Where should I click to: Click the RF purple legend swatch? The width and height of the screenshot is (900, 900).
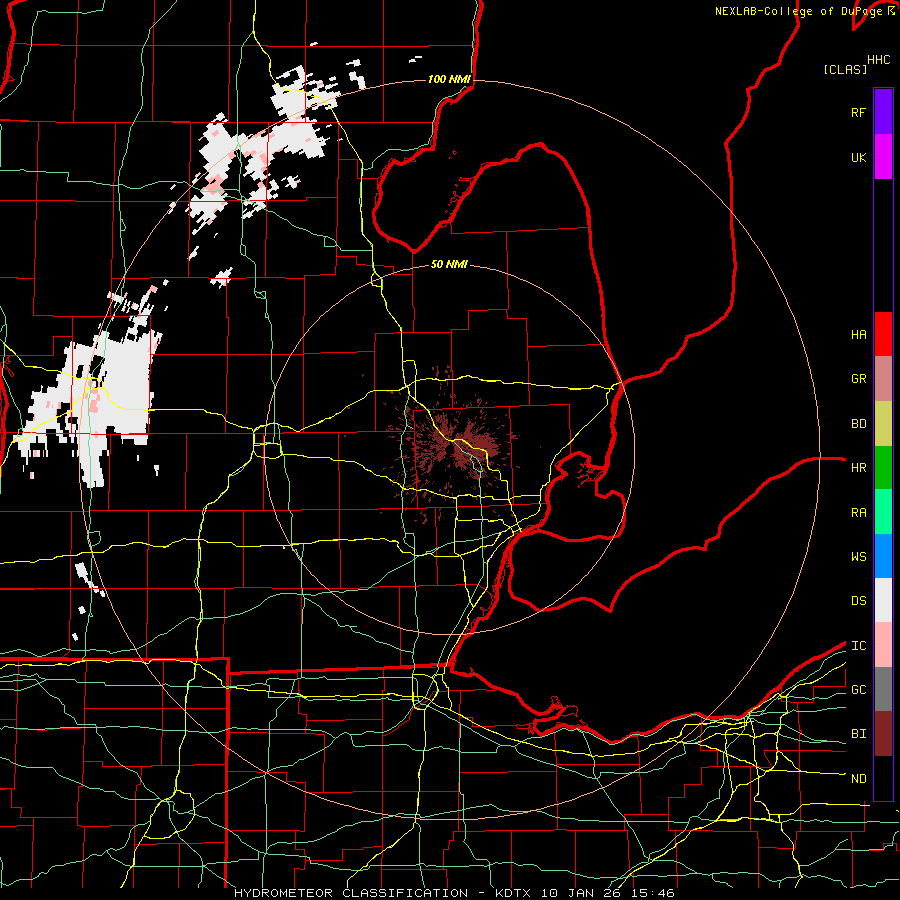click(x=883, y=112)
